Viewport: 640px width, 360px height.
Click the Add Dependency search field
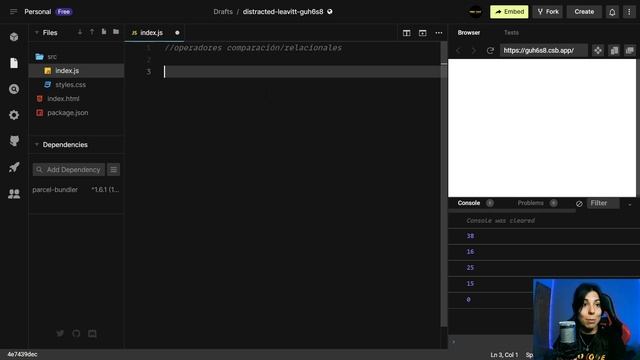coord(69,169)
